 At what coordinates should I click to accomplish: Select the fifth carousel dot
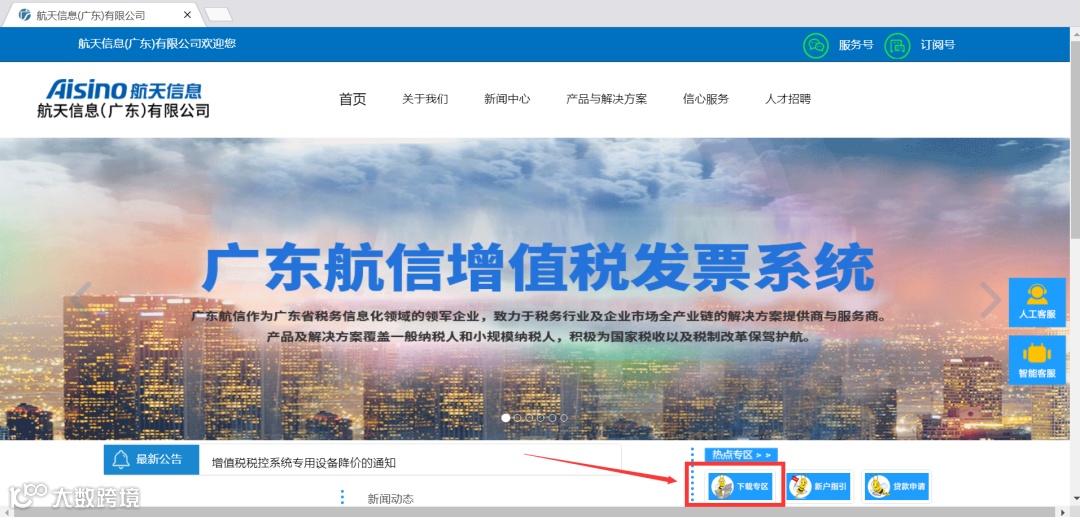coord(552,418)
